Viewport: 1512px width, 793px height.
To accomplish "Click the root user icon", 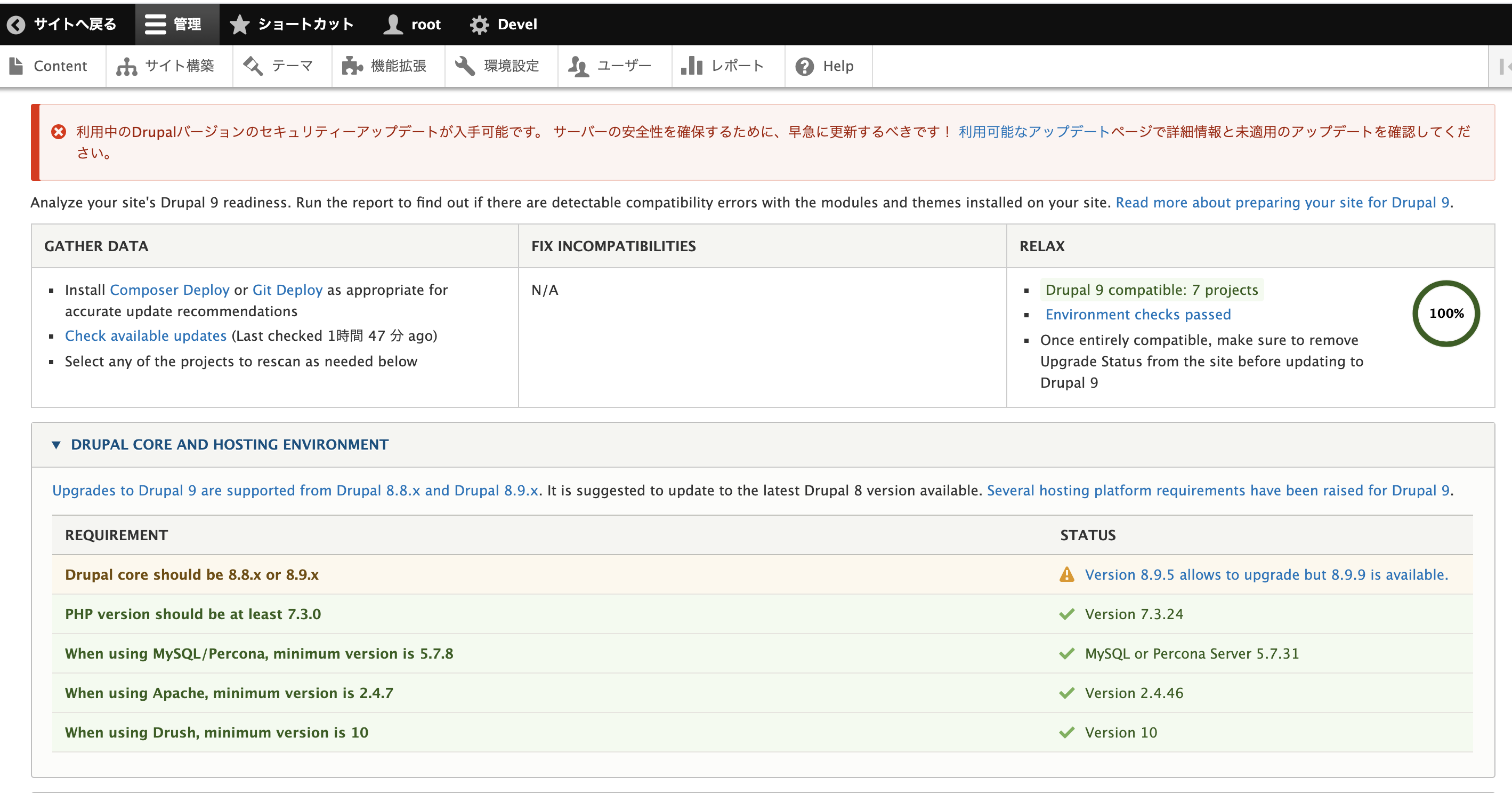I will 393,24.
